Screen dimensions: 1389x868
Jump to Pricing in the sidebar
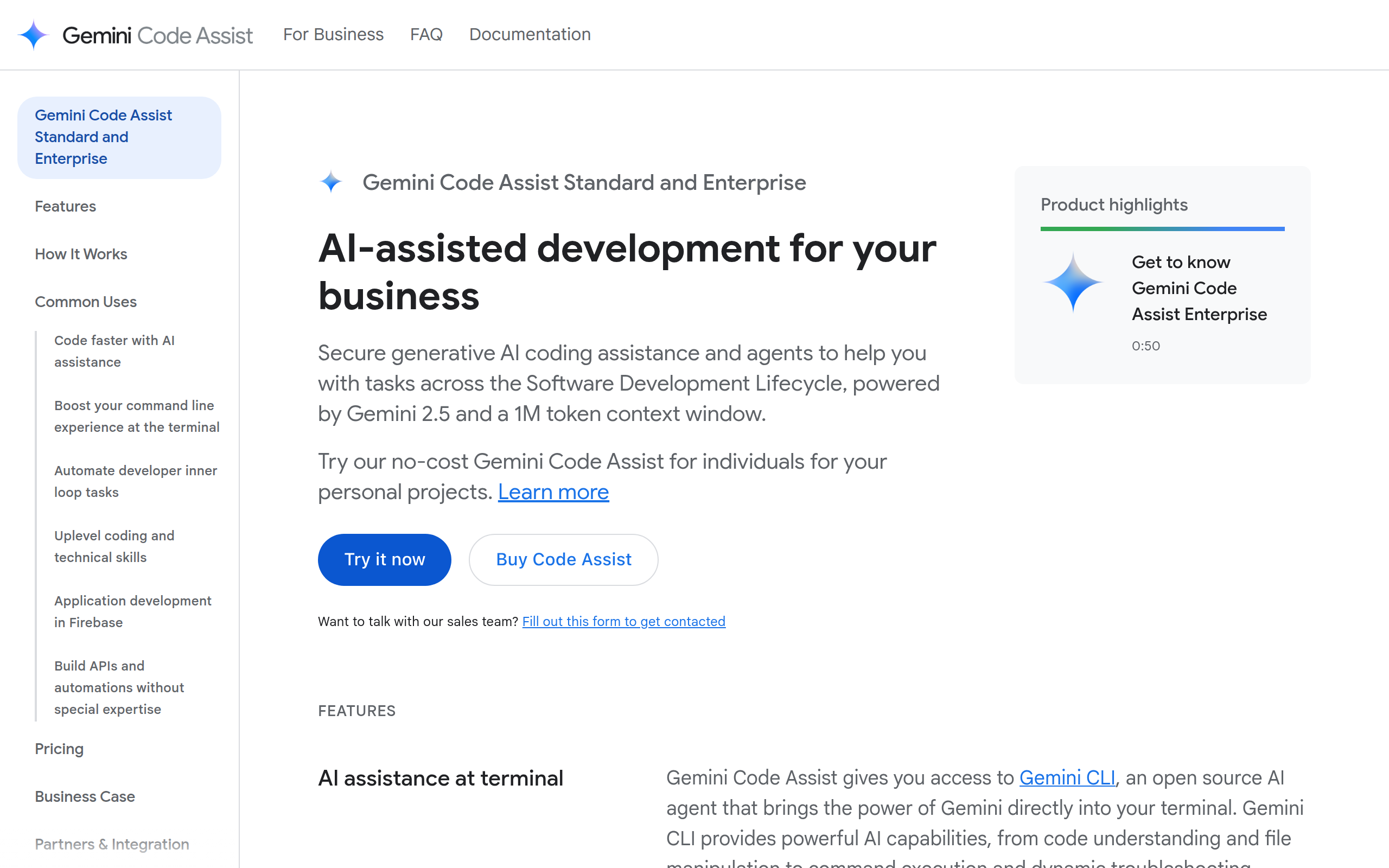[59, 749]
